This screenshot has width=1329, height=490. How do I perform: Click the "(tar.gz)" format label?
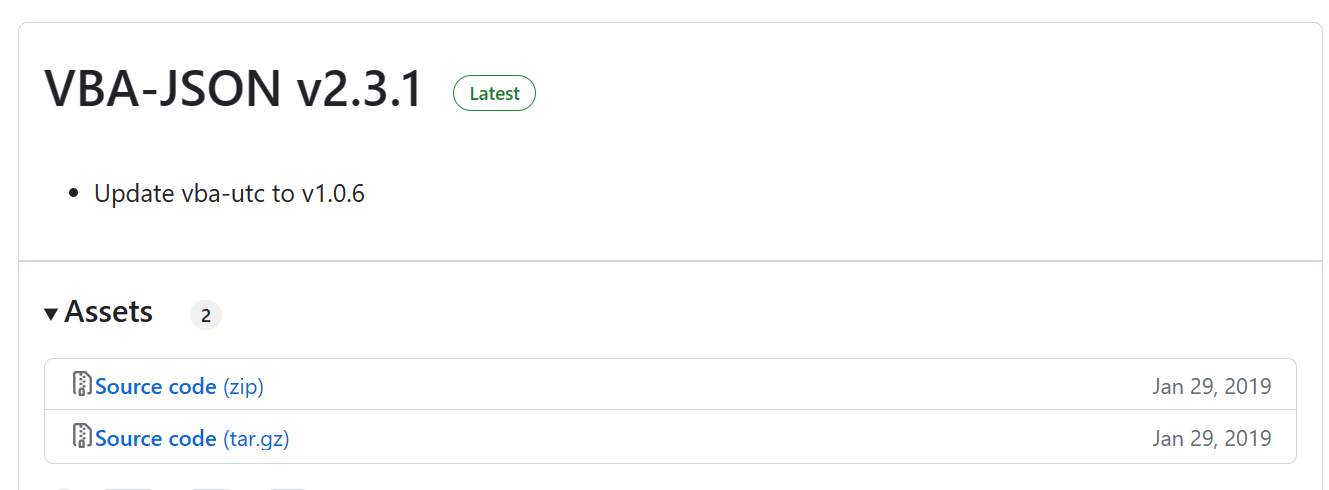[256, 438]
